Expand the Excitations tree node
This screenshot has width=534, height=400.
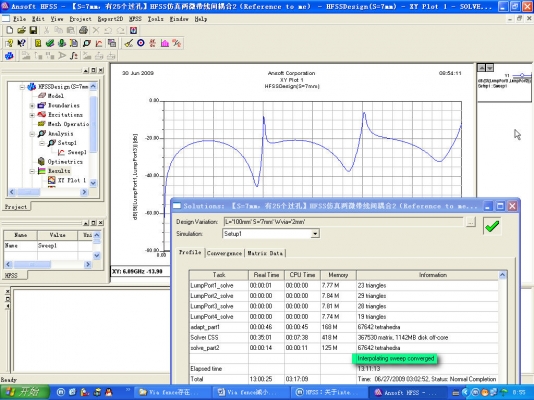click(32, 115)
